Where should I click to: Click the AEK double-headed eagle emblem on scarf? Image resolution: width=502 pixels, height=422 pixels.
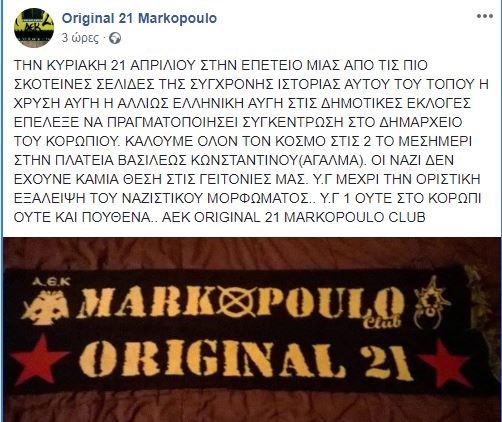click(45, 307)
